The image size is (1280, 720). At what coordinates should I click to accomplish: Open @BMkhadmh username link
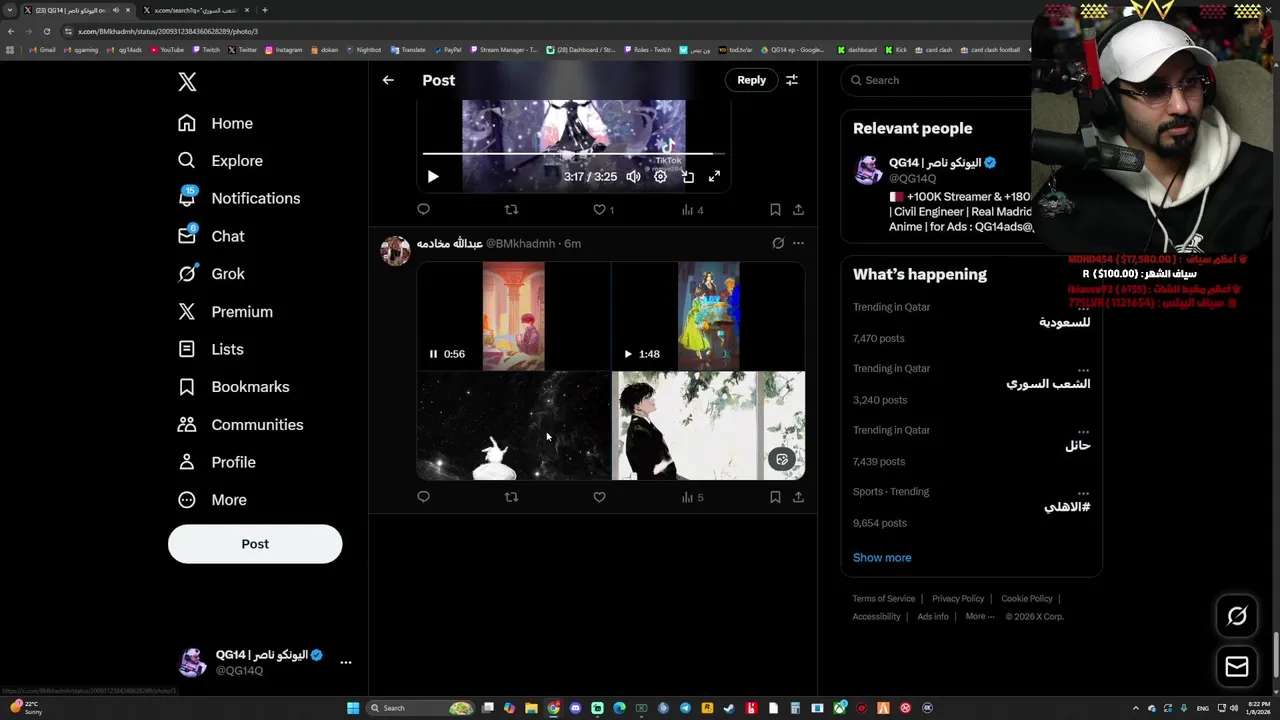tap(520, 243)
